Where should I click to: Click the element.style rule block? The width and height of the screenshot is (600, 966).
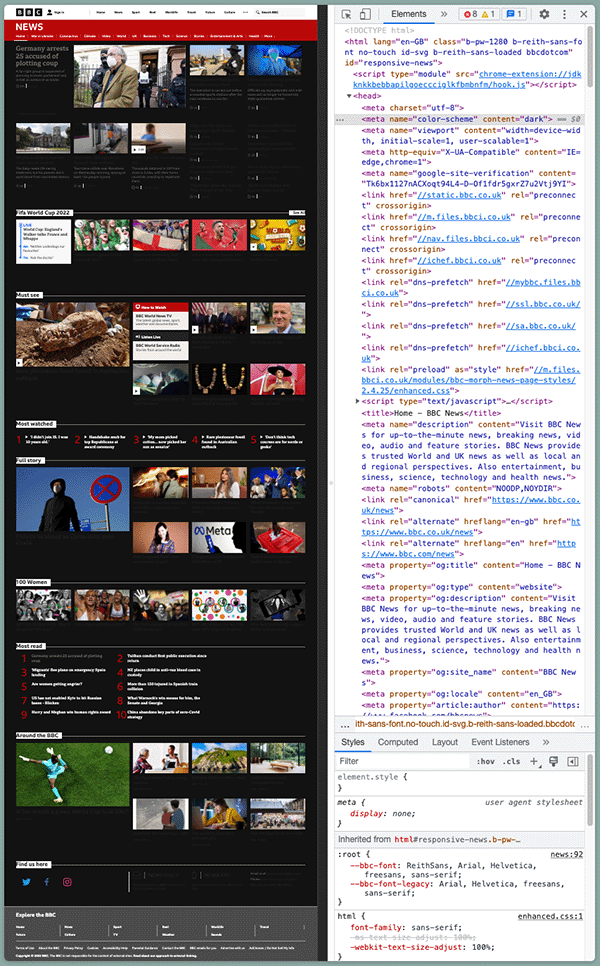click(x=460, y=782)
